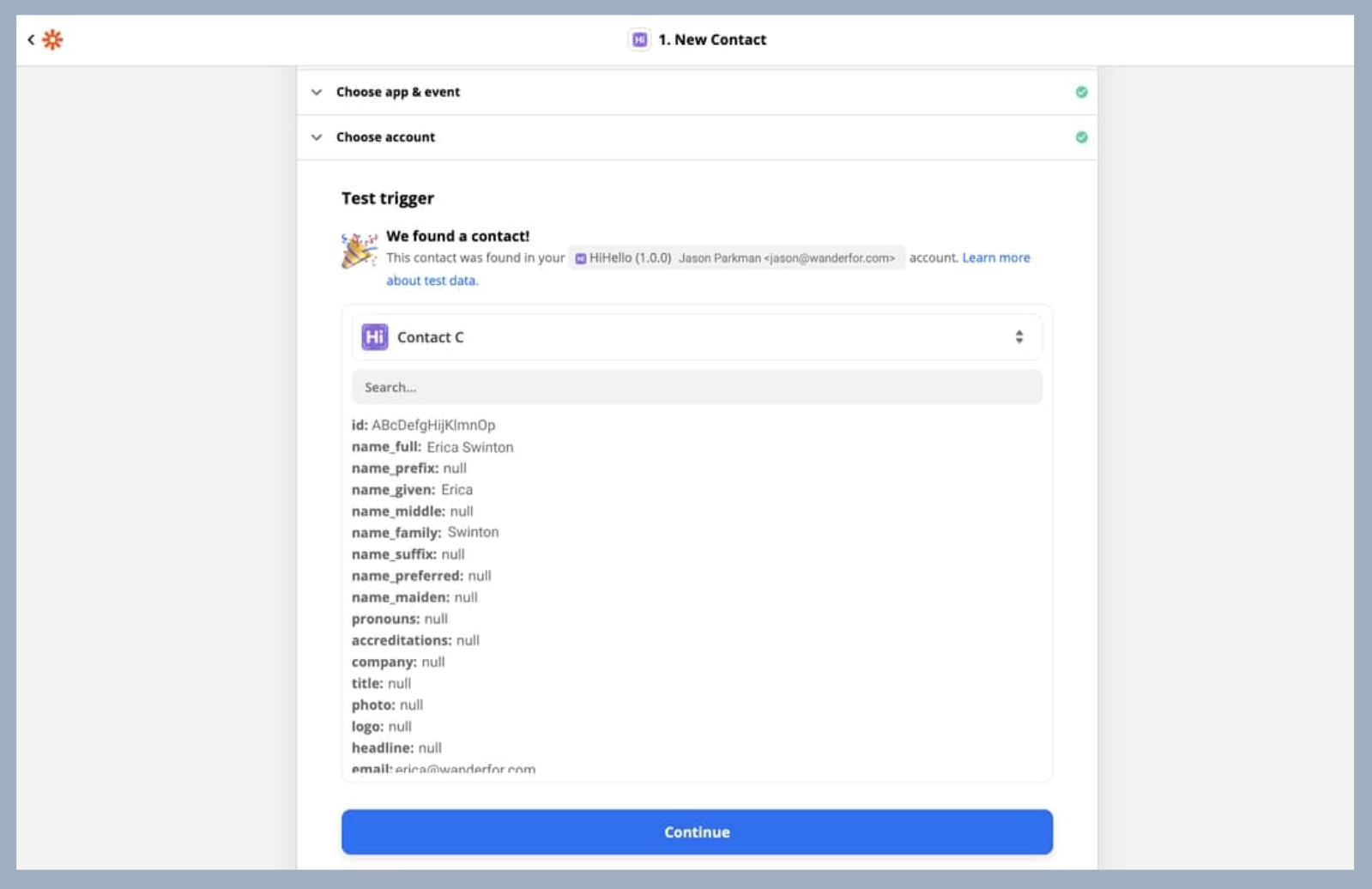Select the title: null row

click(381, 683)
